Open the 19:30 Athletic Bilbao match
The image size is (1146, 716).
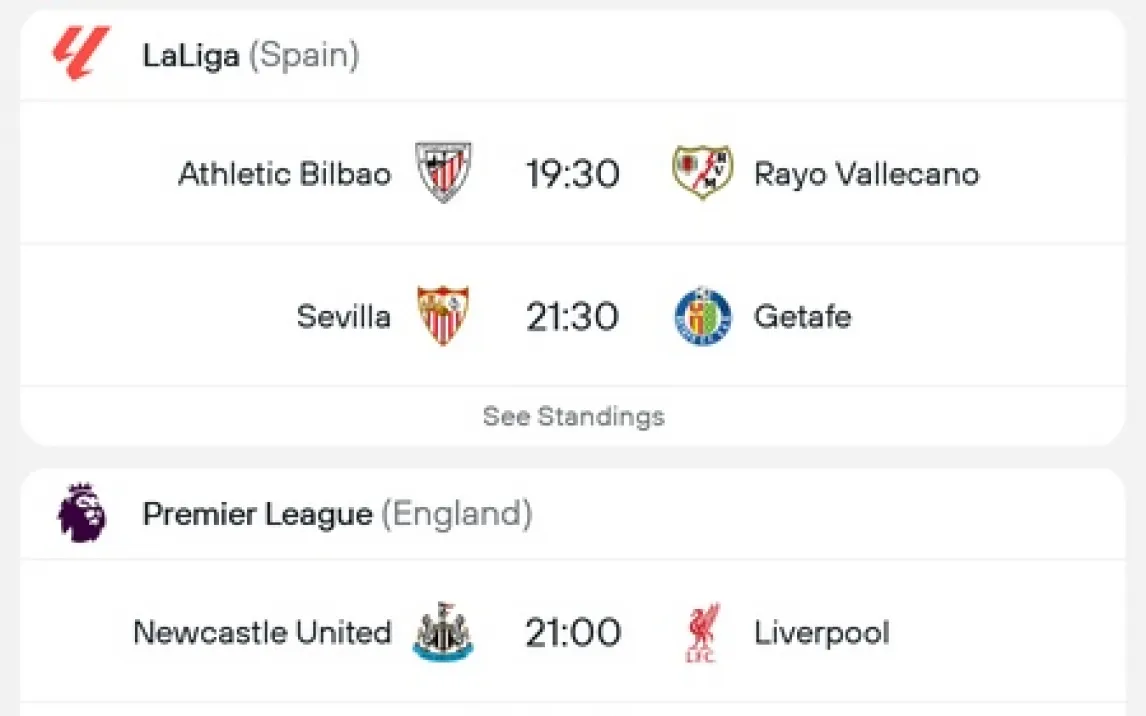[x=573, y=174]
